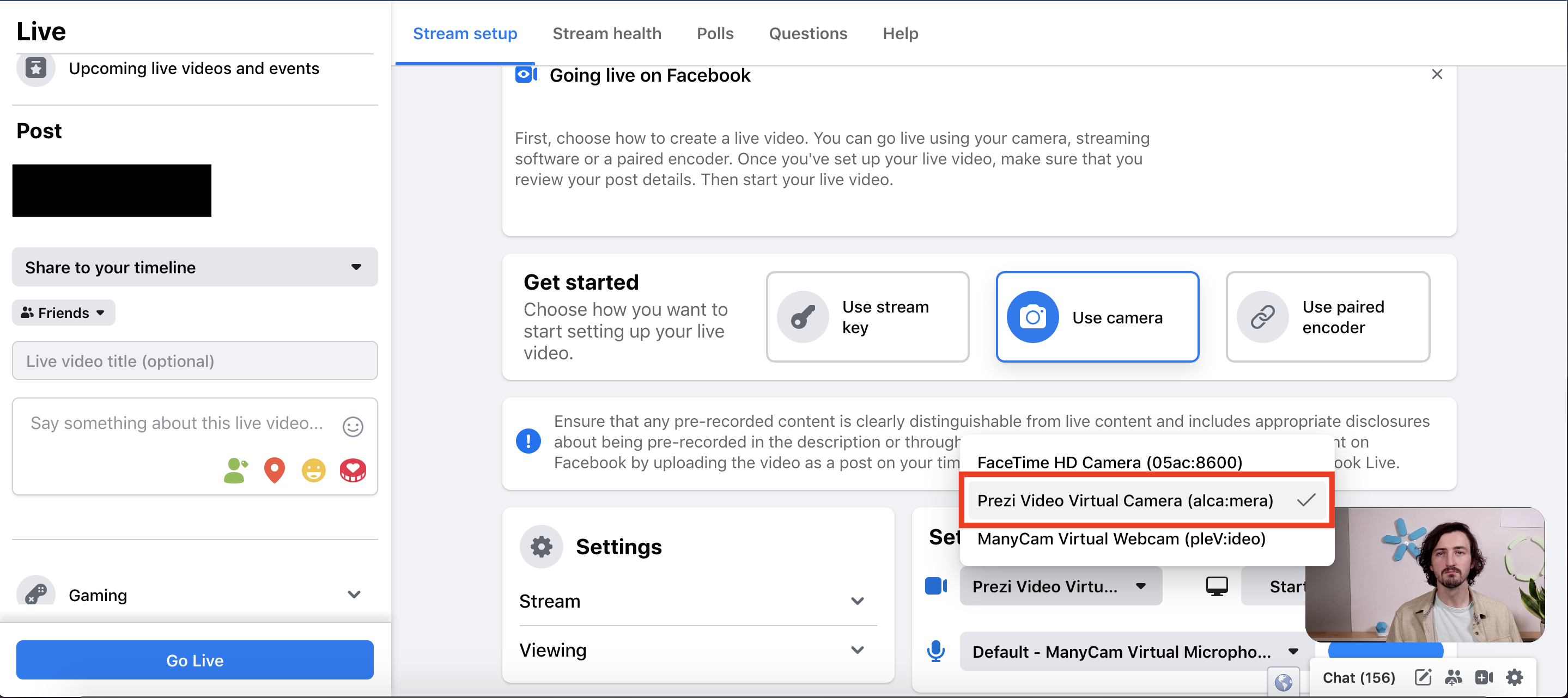Select the Use stream key option
This screenshot has height=698, width=1568.
pos(867,317)
